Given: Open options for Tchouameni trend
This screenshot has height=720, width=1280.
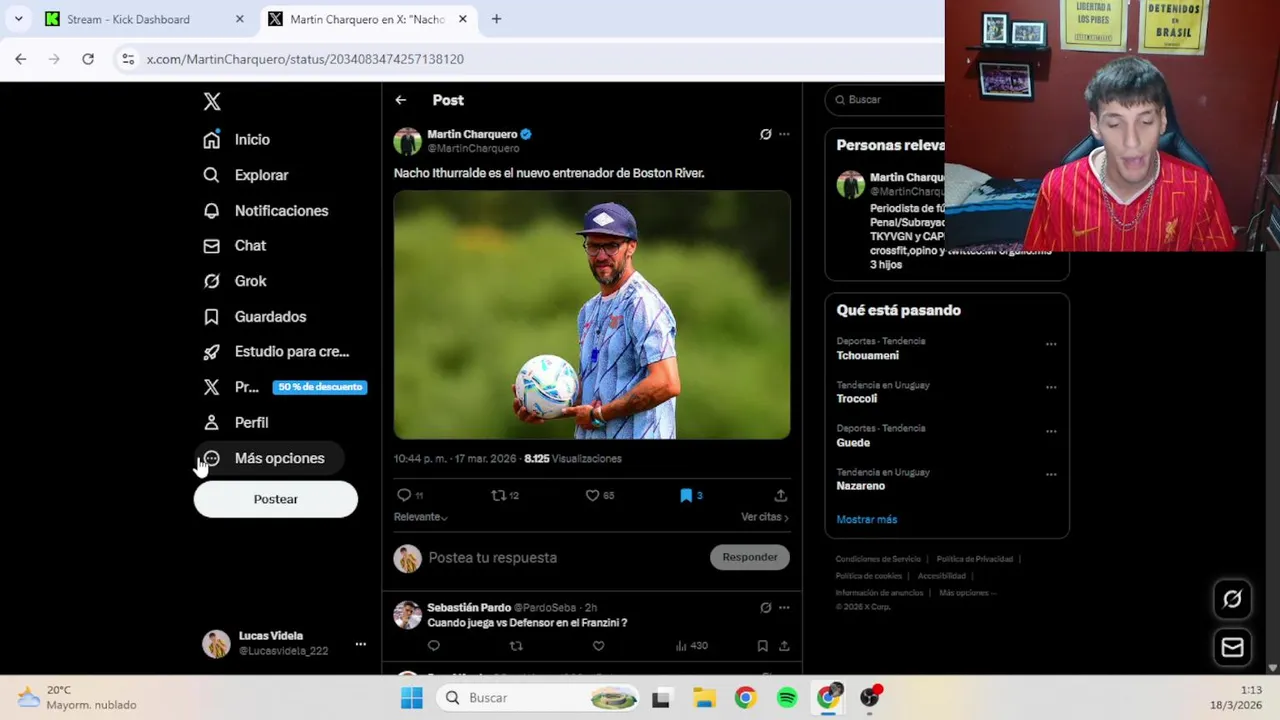Looking at the screenshot, I should click(x=1051, y=344).
